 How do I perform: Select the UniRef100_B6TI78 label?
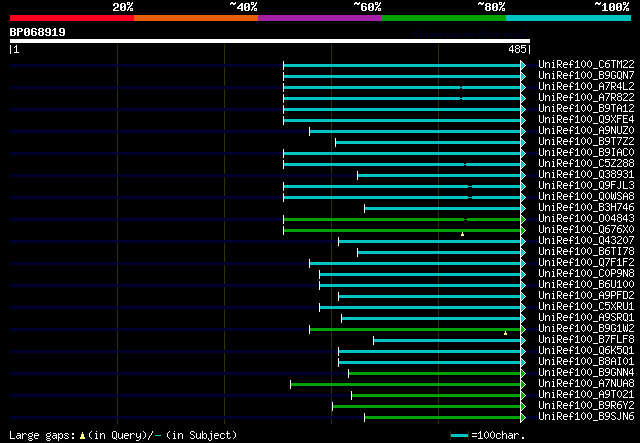click(x=586, y=252)
